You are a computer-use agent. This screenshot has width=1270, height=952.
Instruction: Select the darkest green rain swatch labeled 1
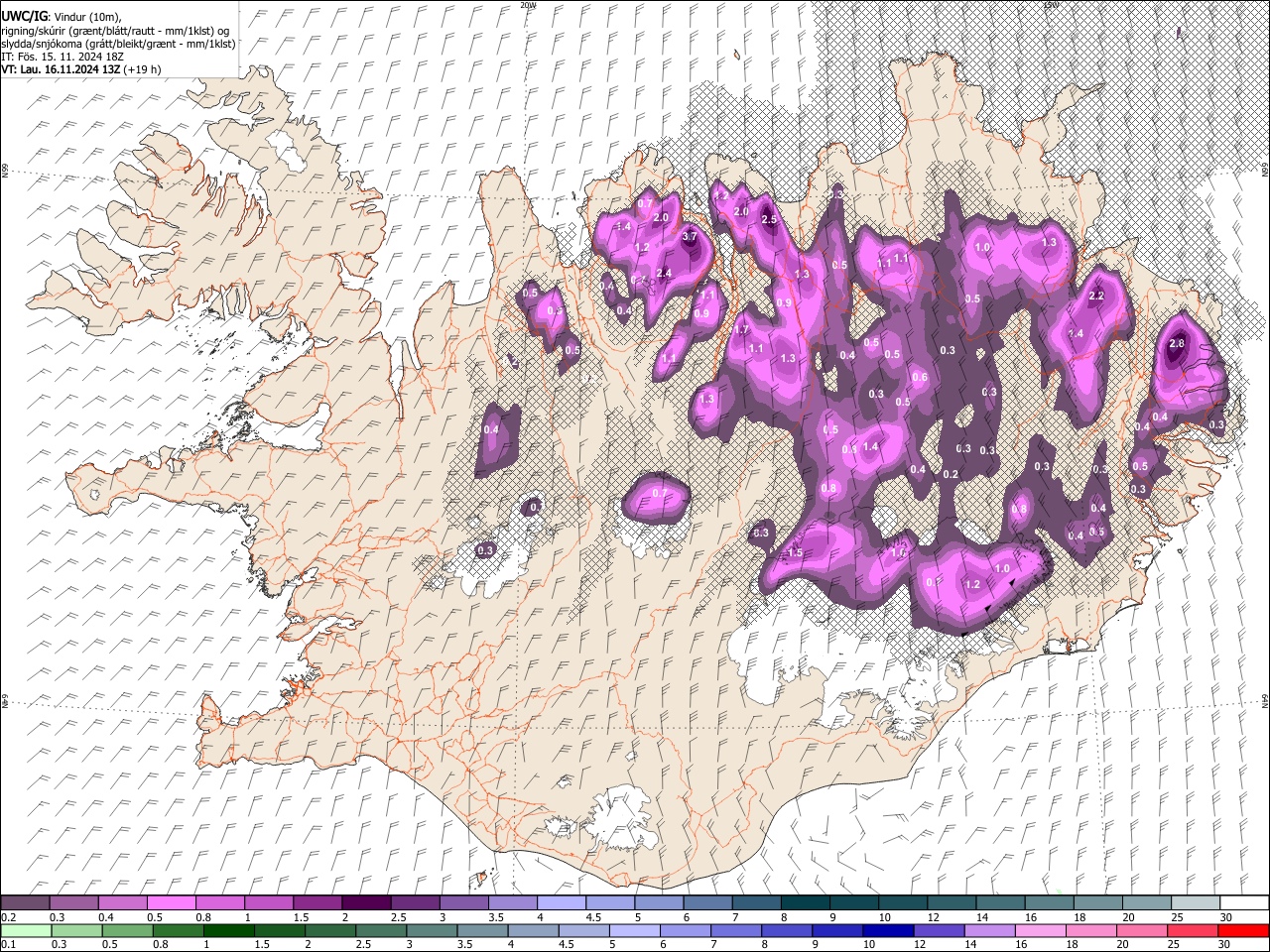[x=228, y=931]
